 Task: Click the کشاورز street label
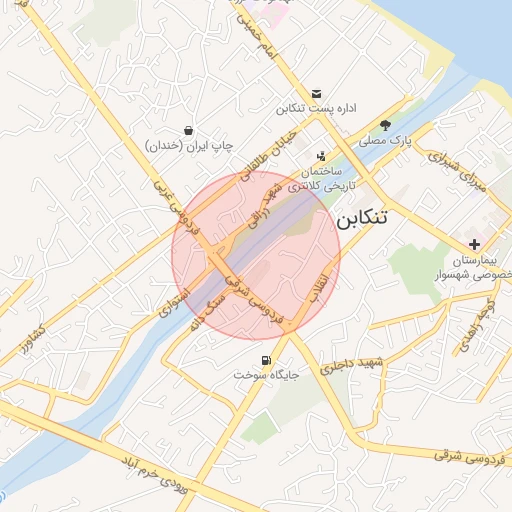tap(32, 339)
